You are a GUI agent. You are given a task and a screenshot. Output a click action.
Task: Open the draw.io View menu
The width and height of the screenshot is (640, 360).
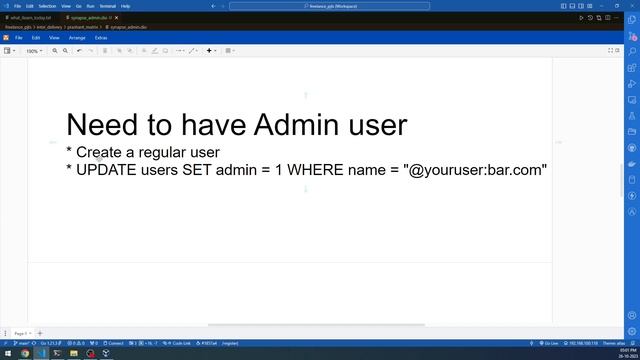[54, 38]
